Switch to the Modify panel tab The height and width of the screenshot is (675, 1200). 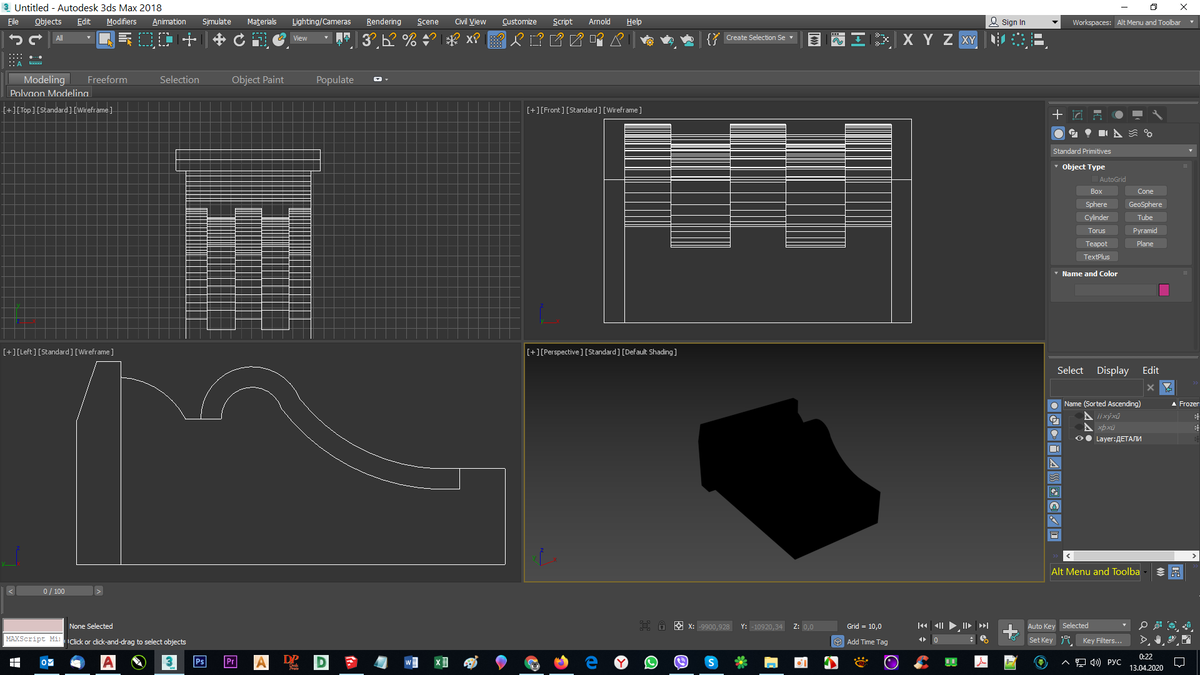coord(1078,114)
